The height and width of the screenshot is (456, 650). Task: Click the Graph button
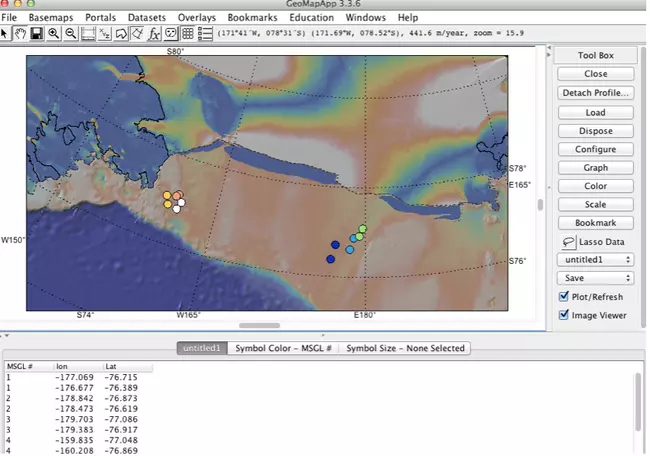pos(595,168)
